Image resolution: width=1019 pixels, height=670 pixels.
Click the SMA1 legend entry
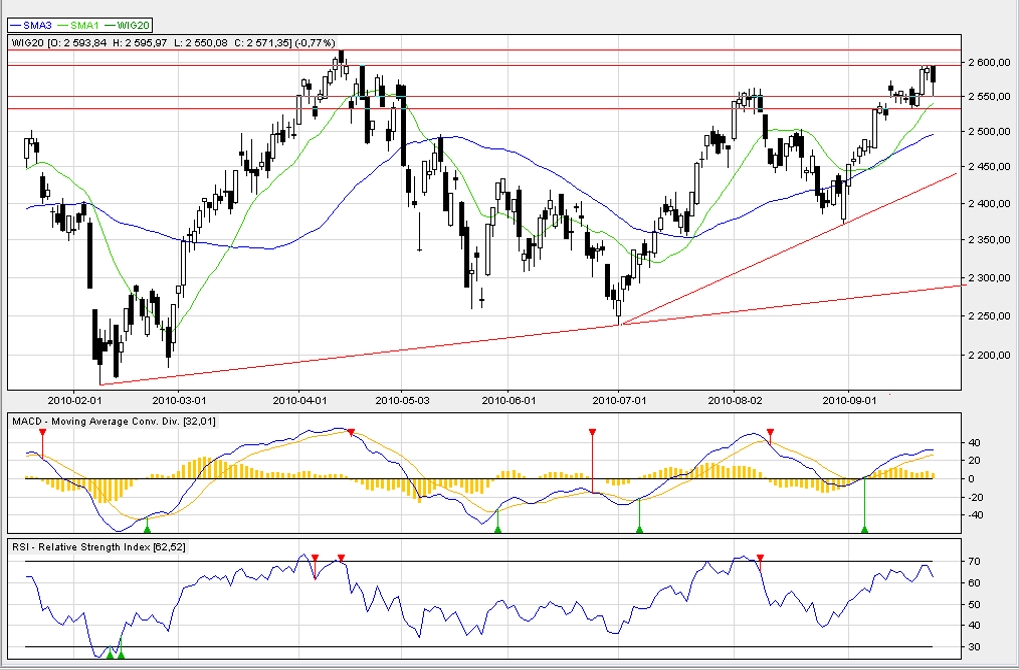(82, 23)
